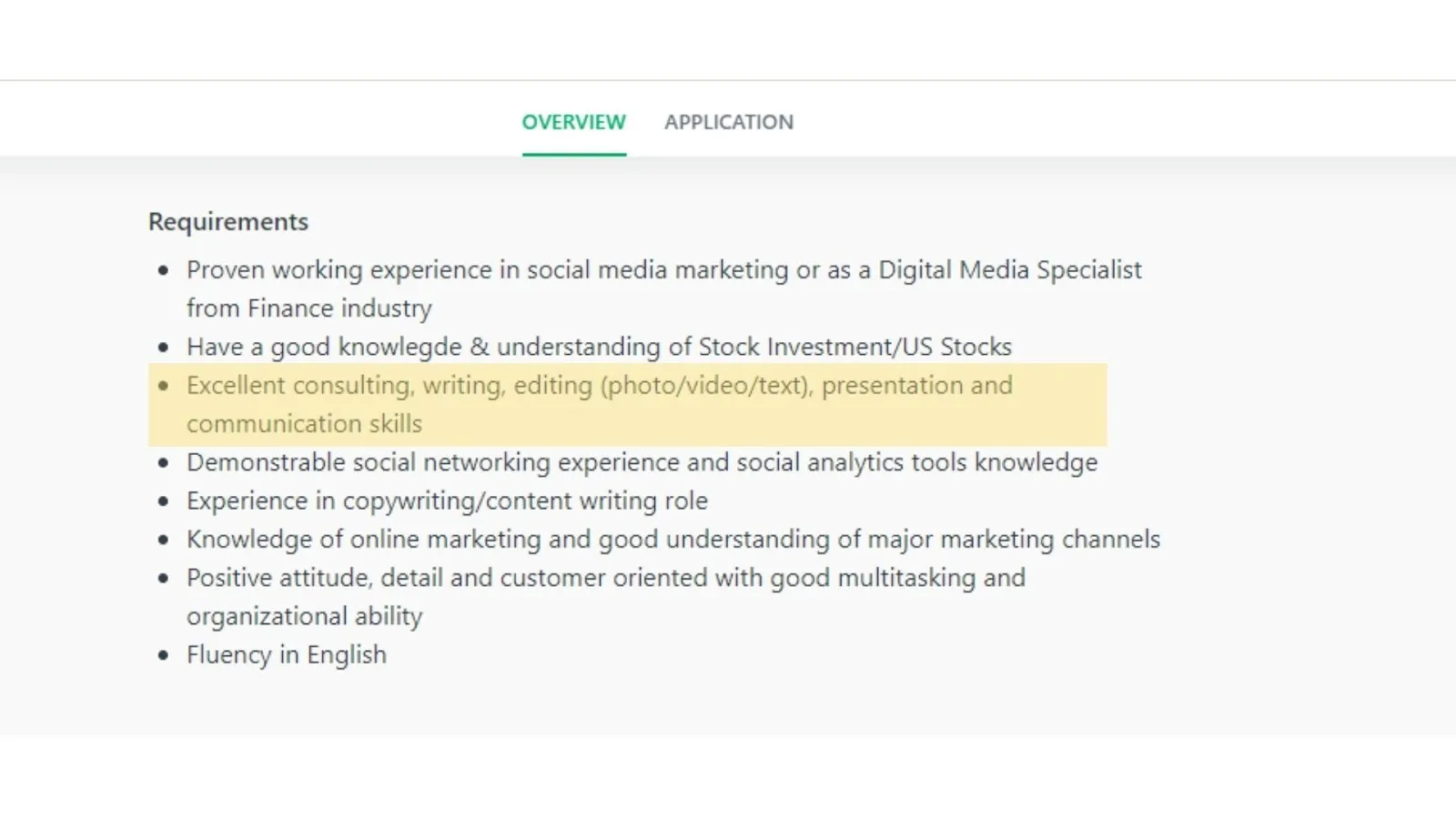This screenshot has height=819, width=1456.
Task: Click the words 'communication skills' in highlighted text
Action: 304,423
